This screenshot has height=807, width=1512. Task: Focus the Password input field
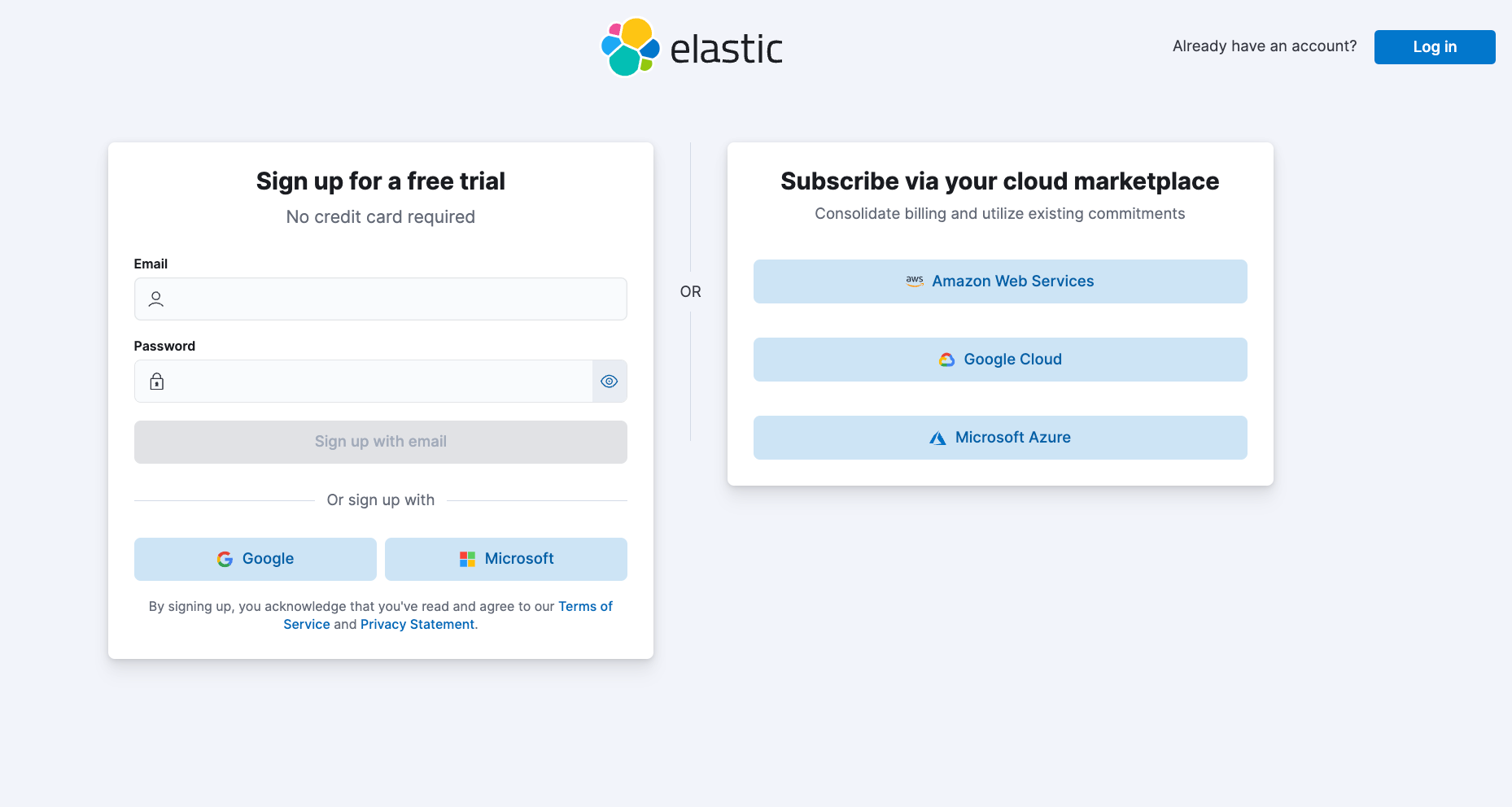[364, 382]
